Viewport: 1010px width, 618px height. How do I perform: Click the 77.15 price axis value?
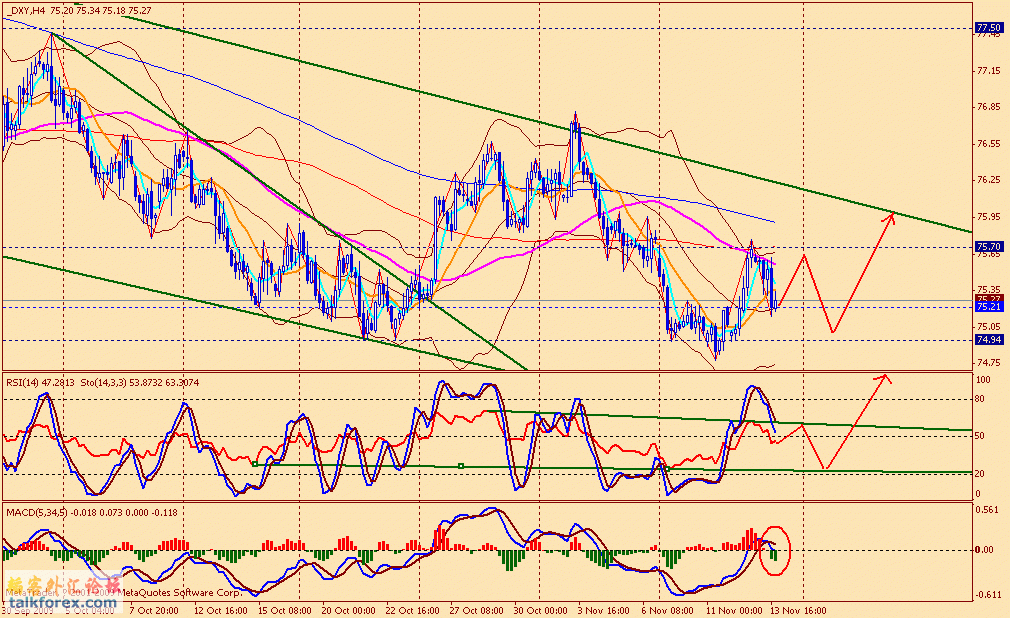coord(989,71)
